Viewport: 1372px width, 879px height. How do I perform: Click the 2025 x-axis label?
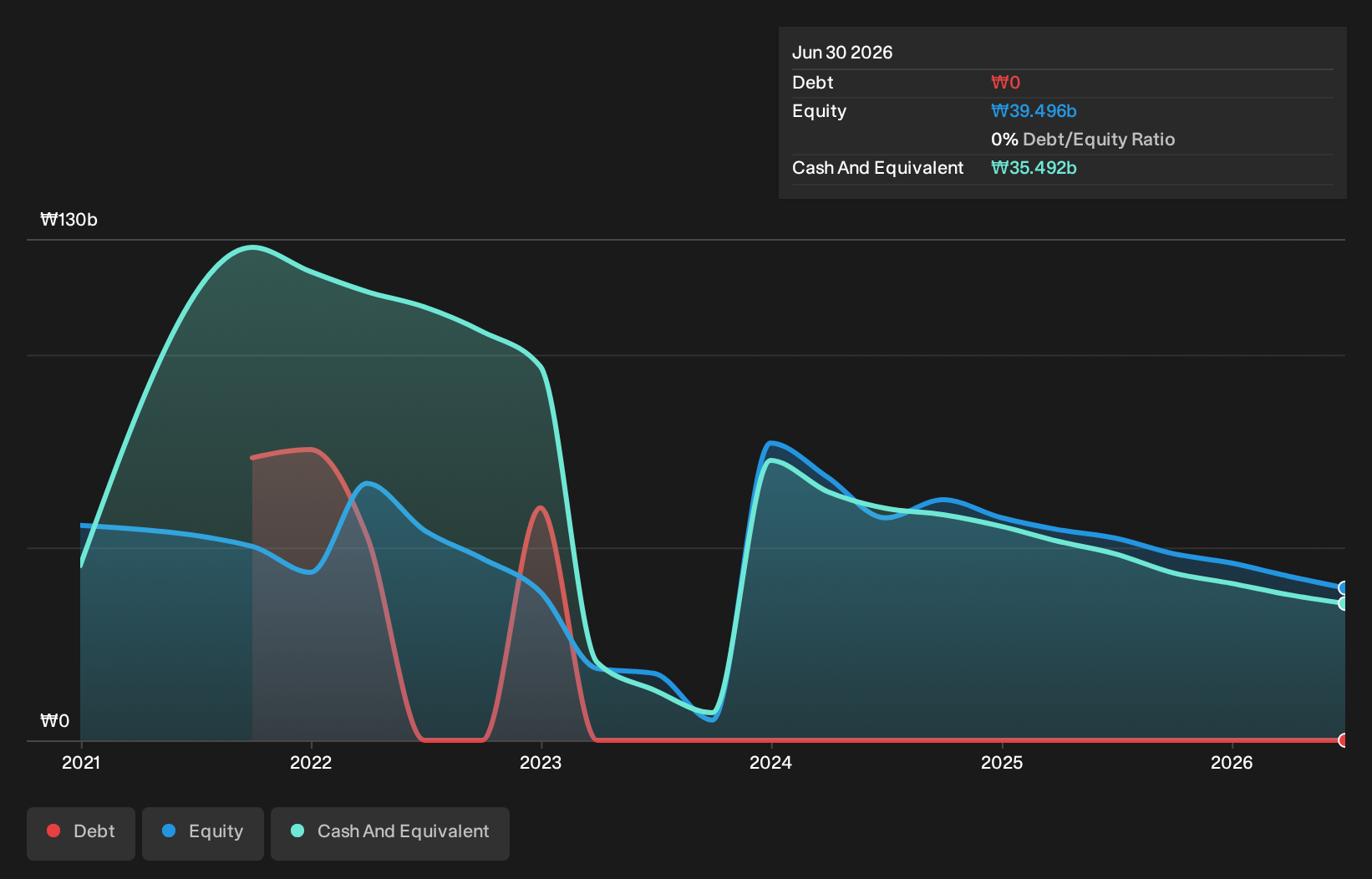point(1002,762)
